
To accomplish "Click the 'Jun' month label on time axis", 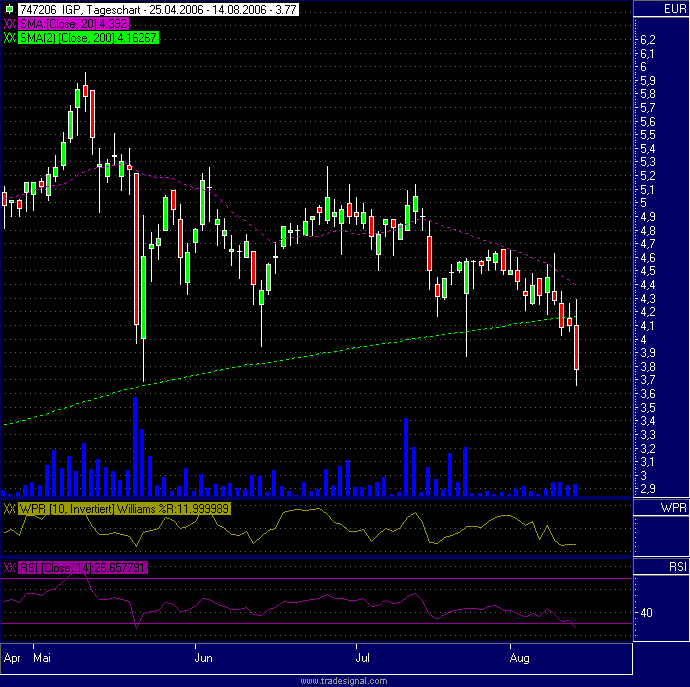I will tap(204, 658).
